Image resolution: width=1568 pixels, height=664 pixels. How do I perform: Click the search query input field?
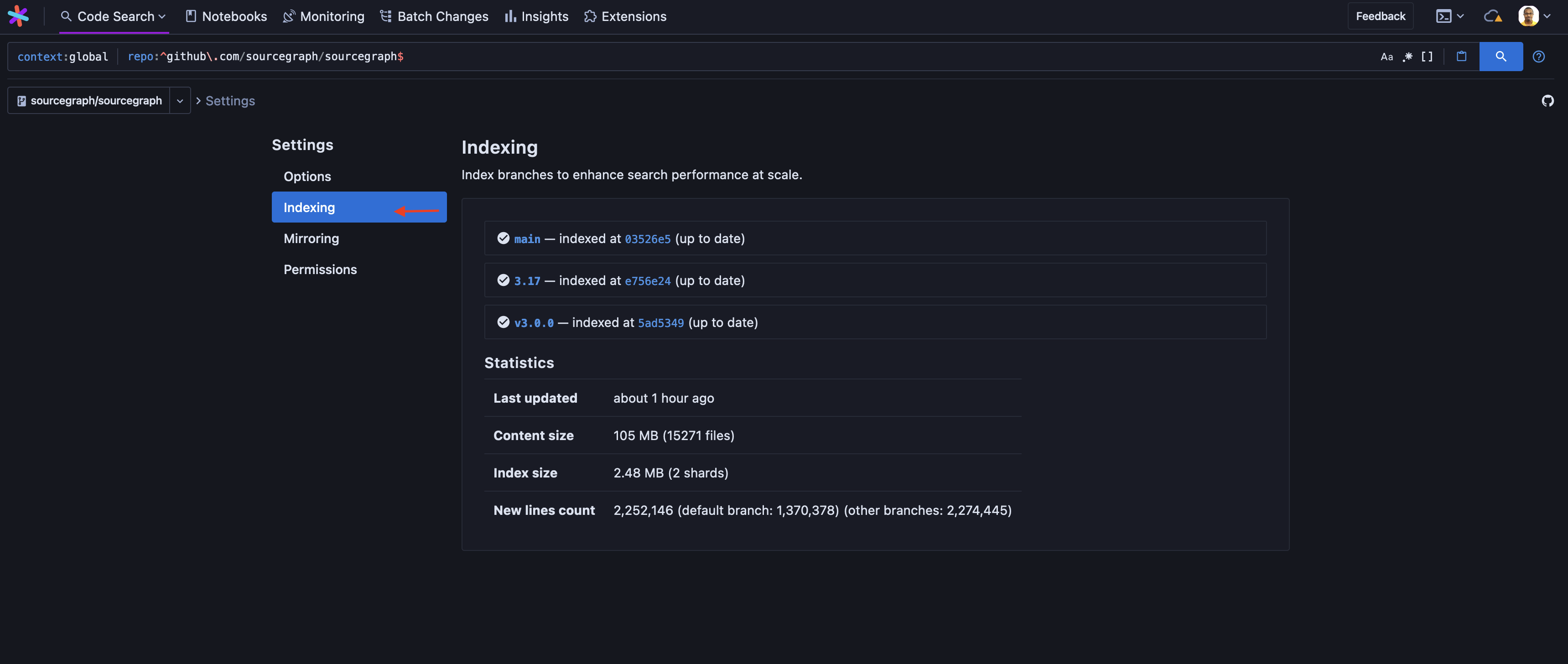pyautogui.click(x=742, y=57)
